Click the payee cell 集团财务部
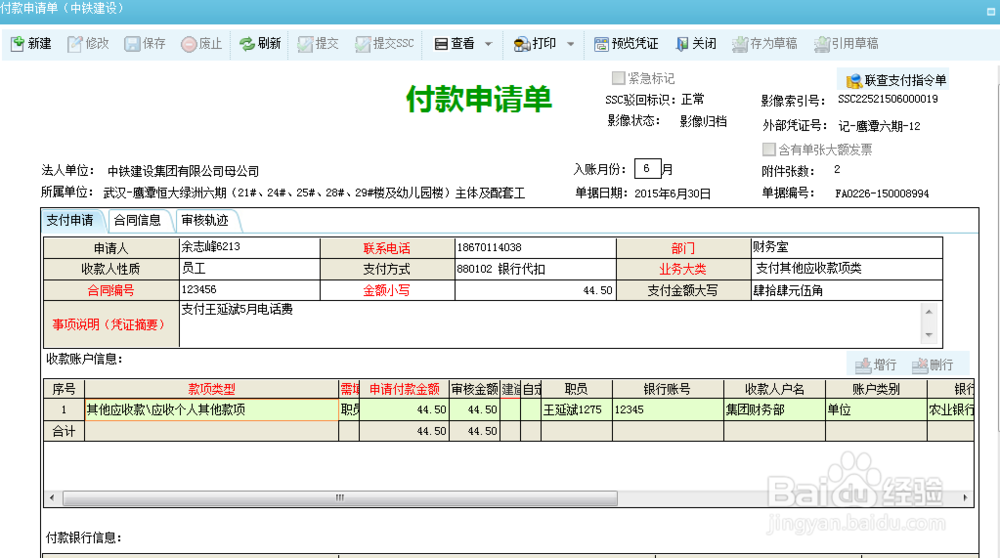Image resolution: width=1000 pixels, height=558 pixels. coord(774,409)
